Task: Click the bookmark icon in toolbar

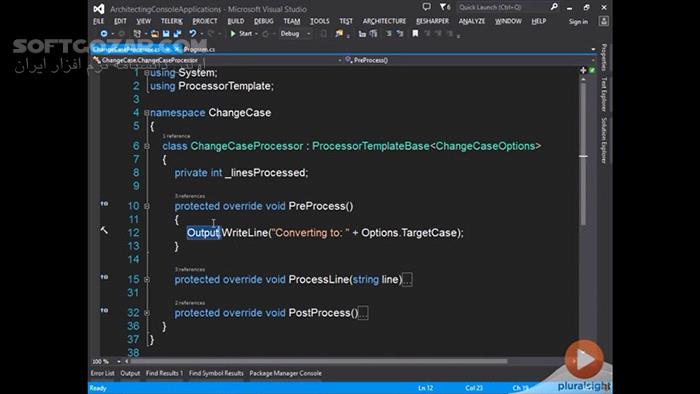Action: pos(415,33)
